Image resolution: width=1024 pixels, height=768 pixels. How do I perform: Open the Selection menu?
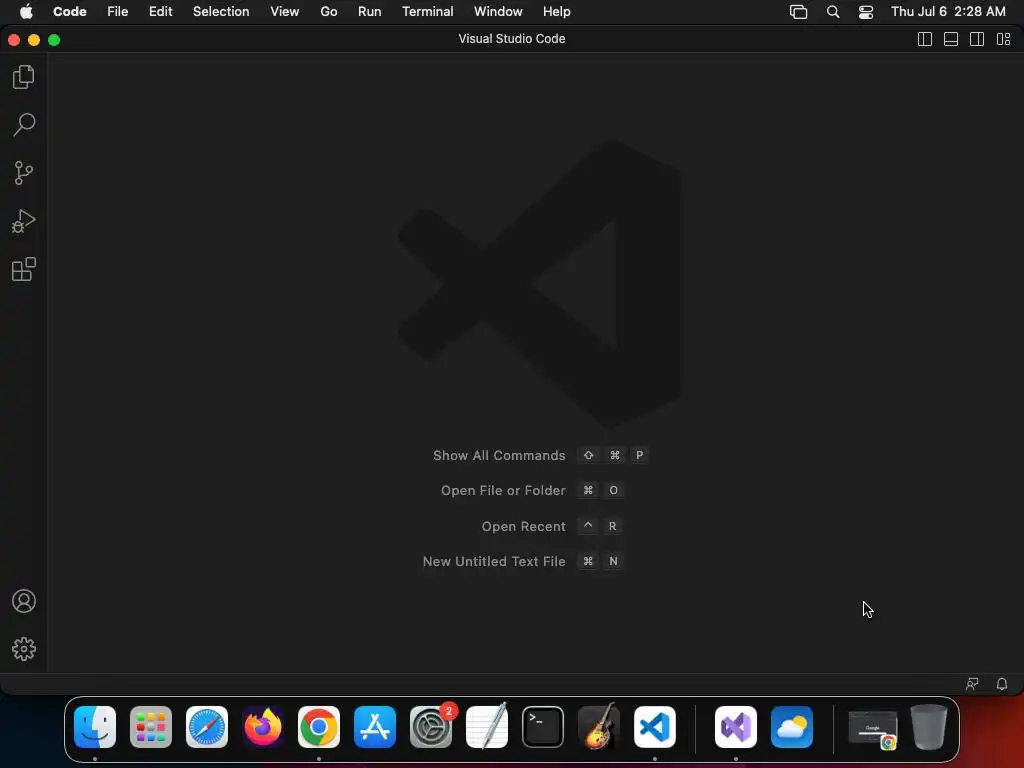[x=221, y=12]
